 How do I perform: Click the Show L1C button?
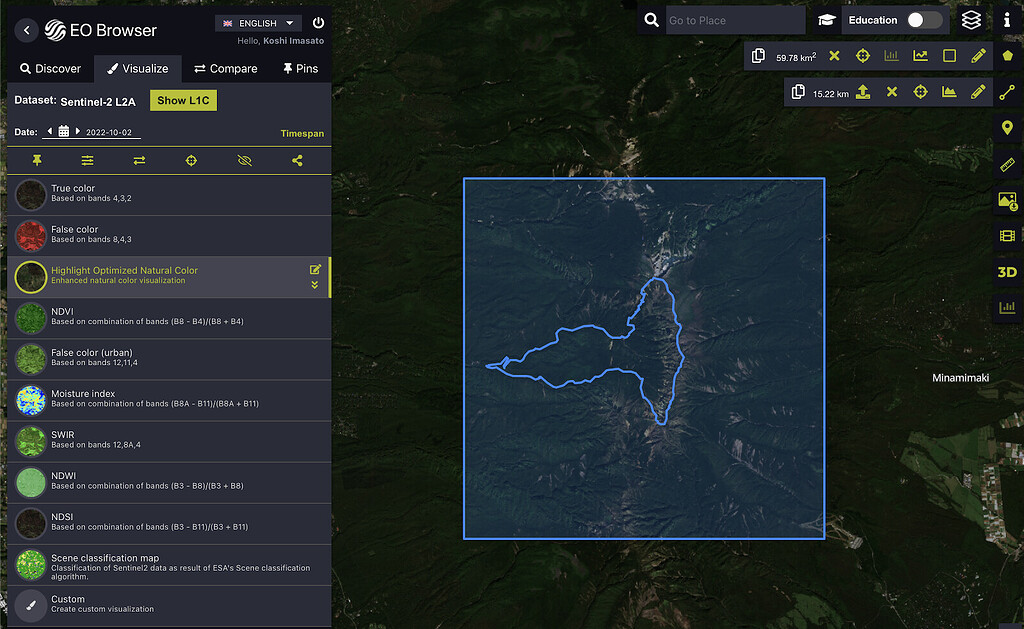[183, 100]
